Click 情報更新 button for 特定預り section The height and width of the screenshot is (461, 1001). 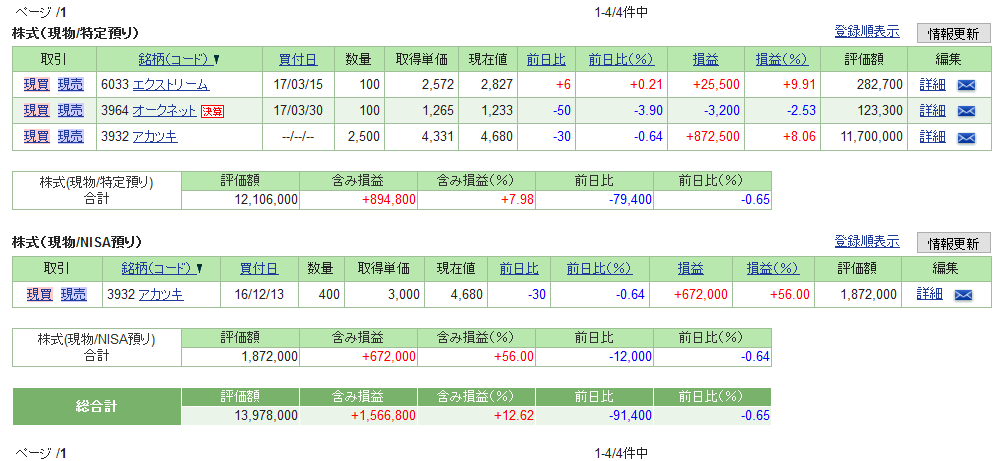point(954,33)
